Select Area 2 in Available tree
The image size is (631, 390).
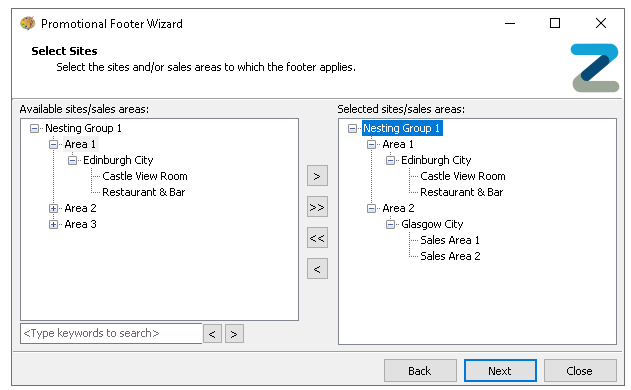[80, 208]
